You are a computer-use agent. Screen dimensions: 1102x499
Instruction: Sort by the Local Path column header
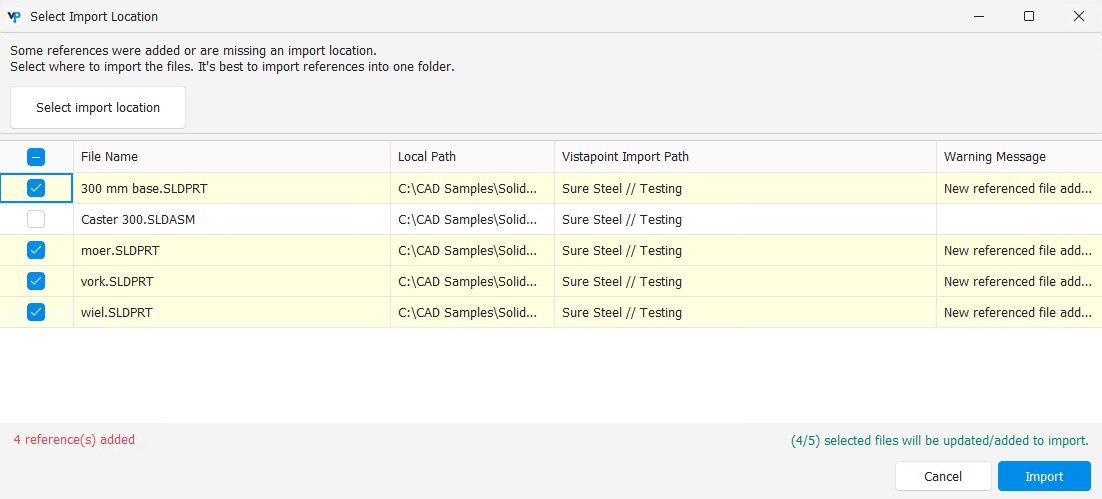tap(472, 157)
